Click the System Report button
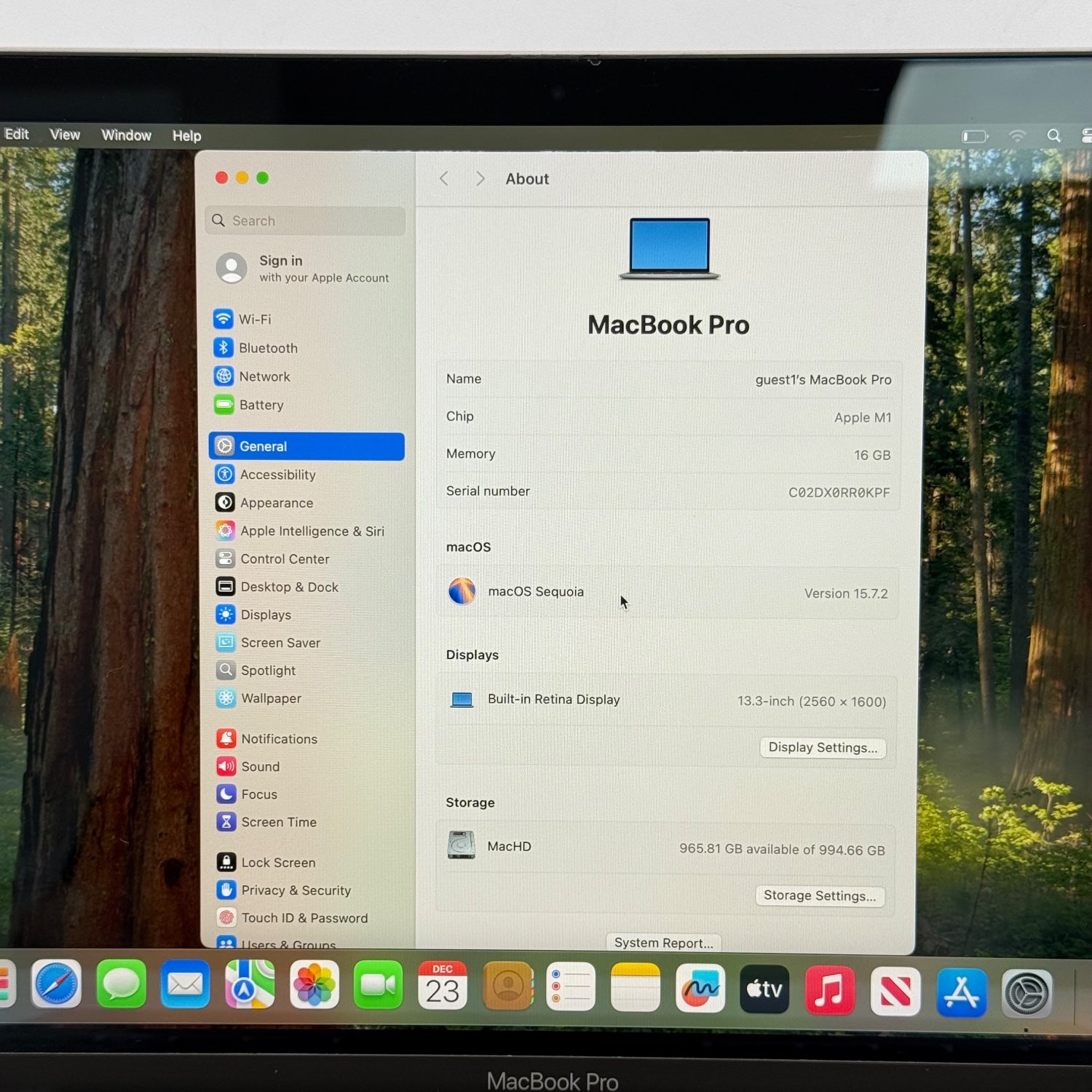 pos(663,943)
